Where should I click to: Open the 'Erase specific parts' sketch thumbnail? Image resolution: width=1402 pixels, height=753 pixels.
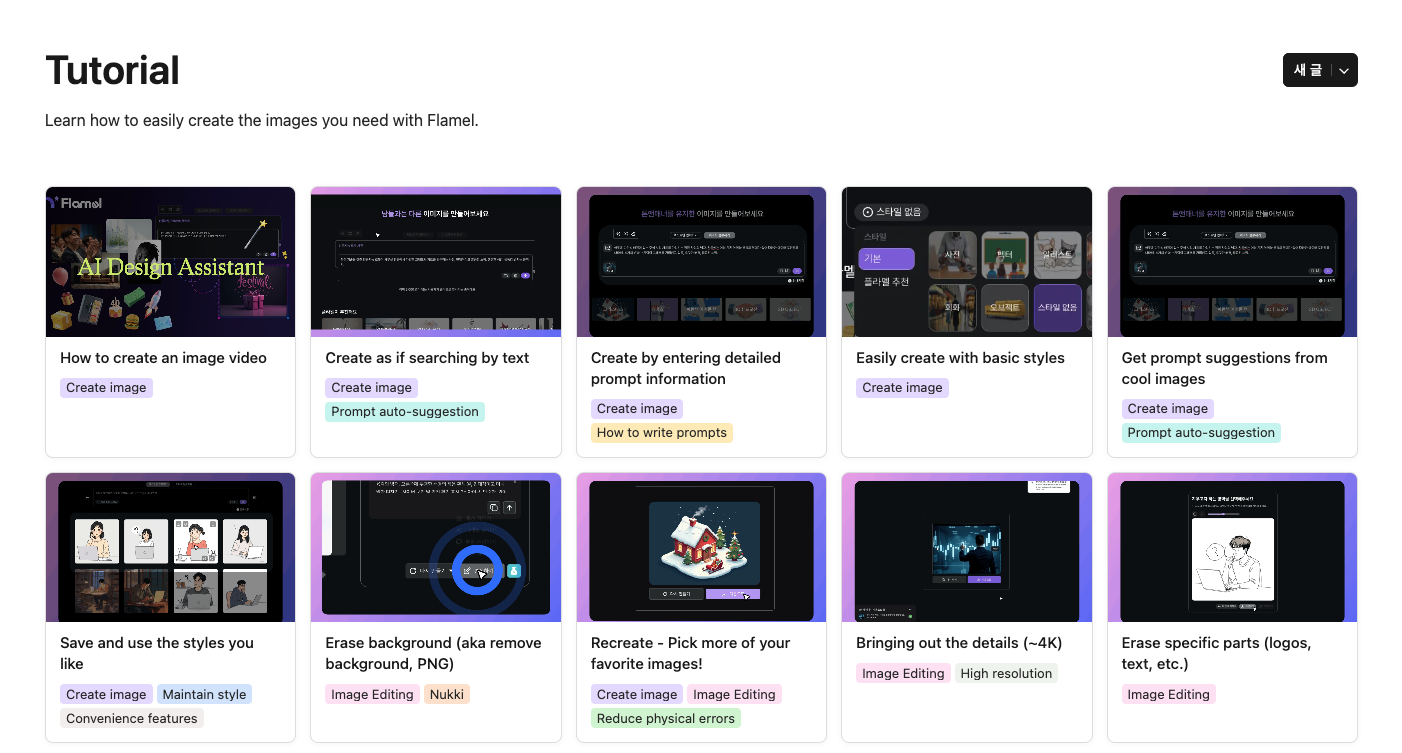pos(1232,548)
